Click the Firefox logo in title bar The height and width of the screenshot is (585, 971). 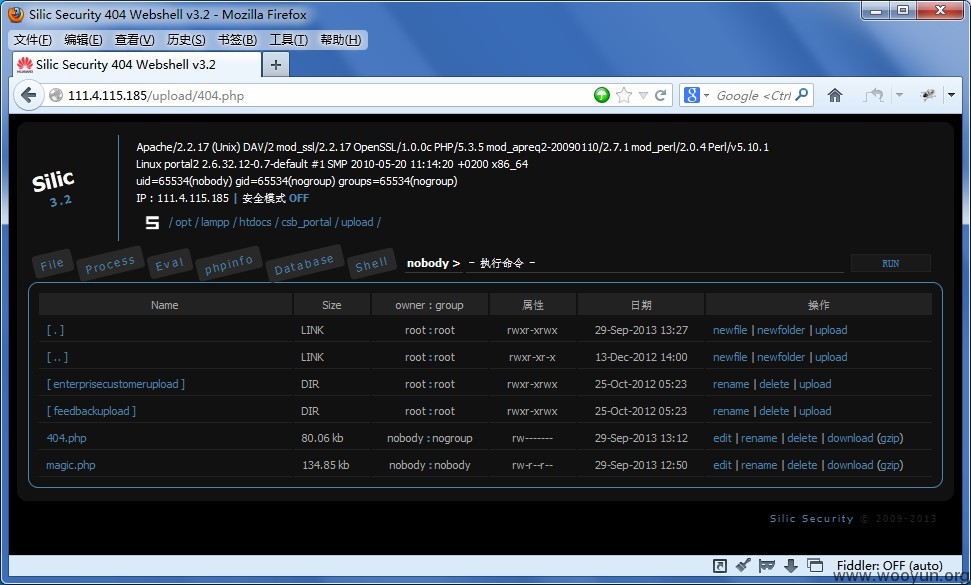(16, 14)
